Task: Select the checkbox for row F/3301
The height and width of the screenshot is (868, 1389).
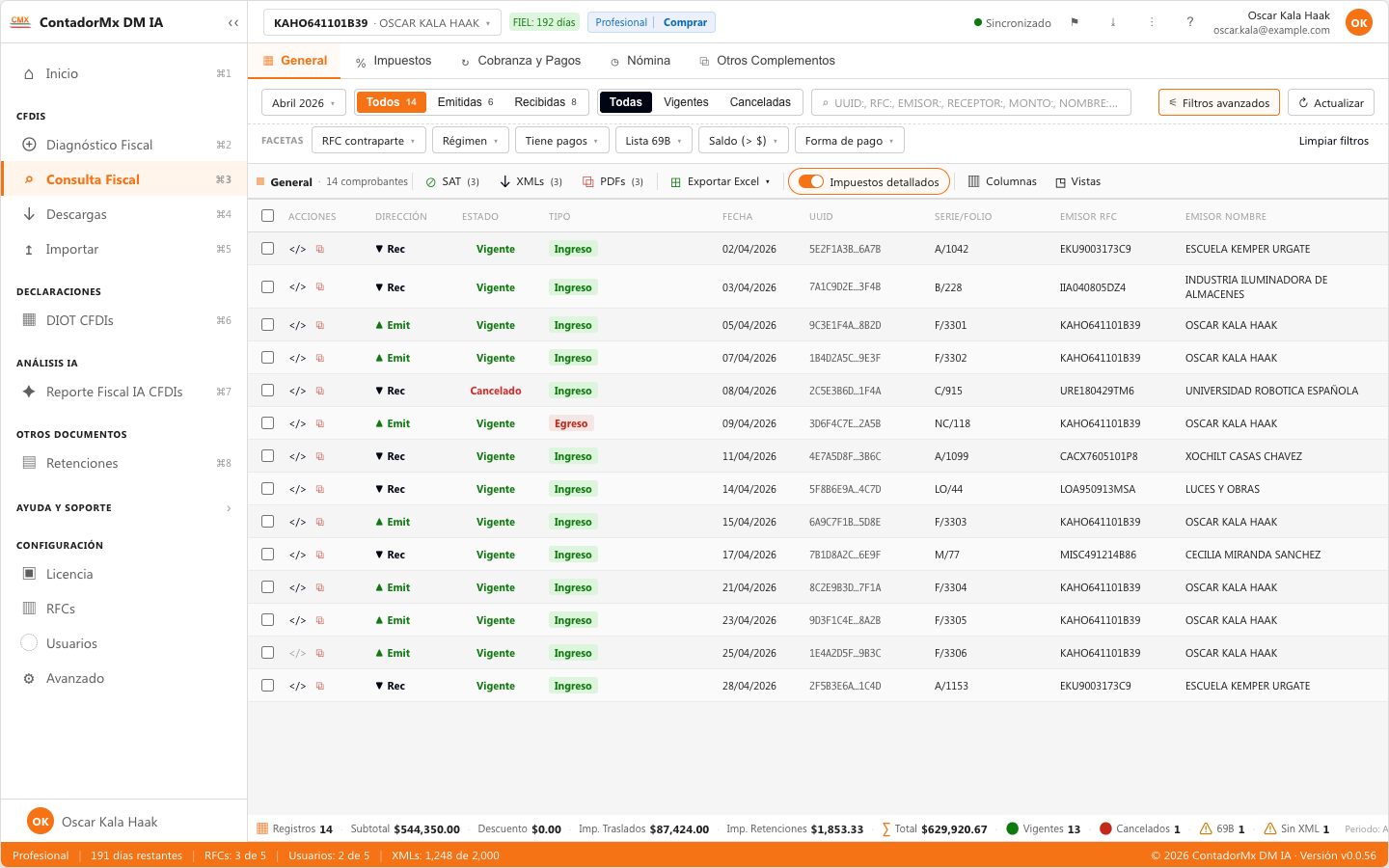Action: 267,325
